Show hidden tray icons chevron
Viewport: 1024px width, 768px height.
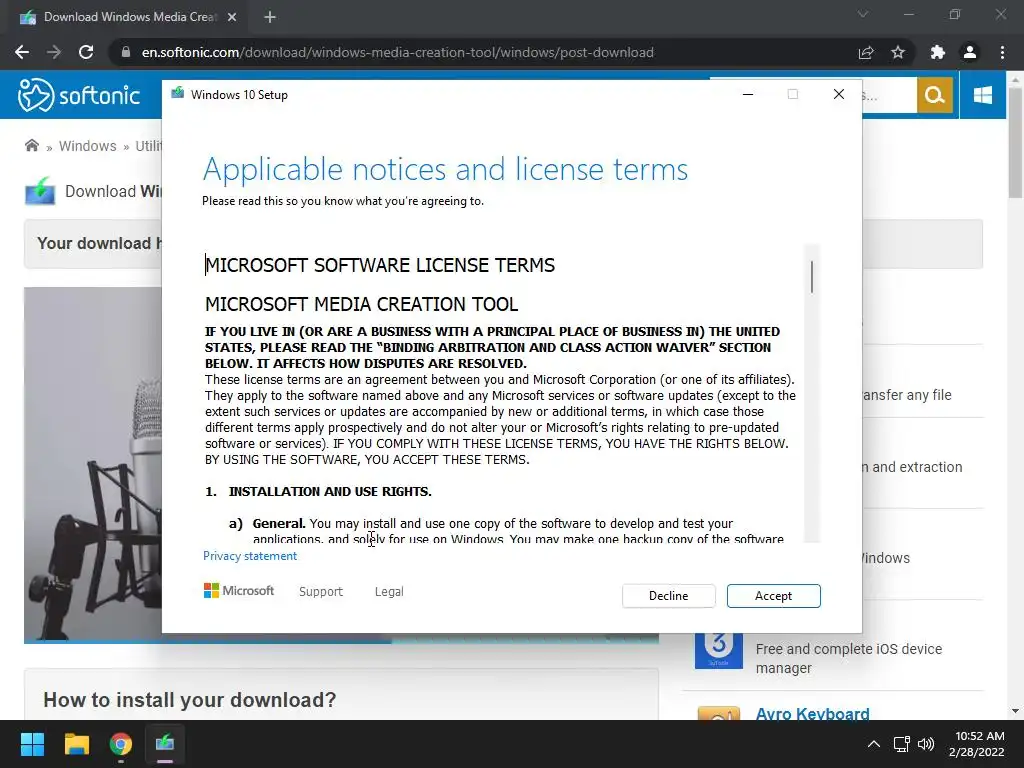pos(873,744)
